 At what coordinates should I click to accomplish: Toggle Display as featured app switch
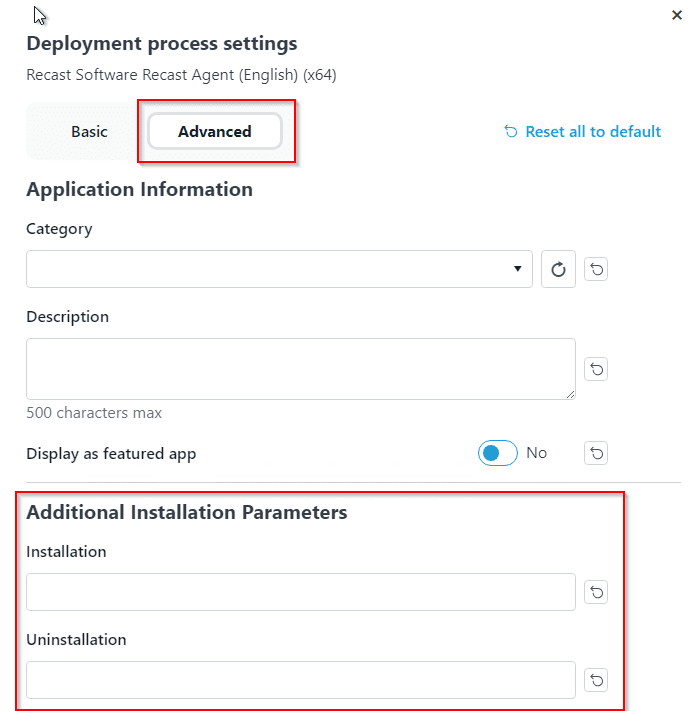[x=497, y=453]
